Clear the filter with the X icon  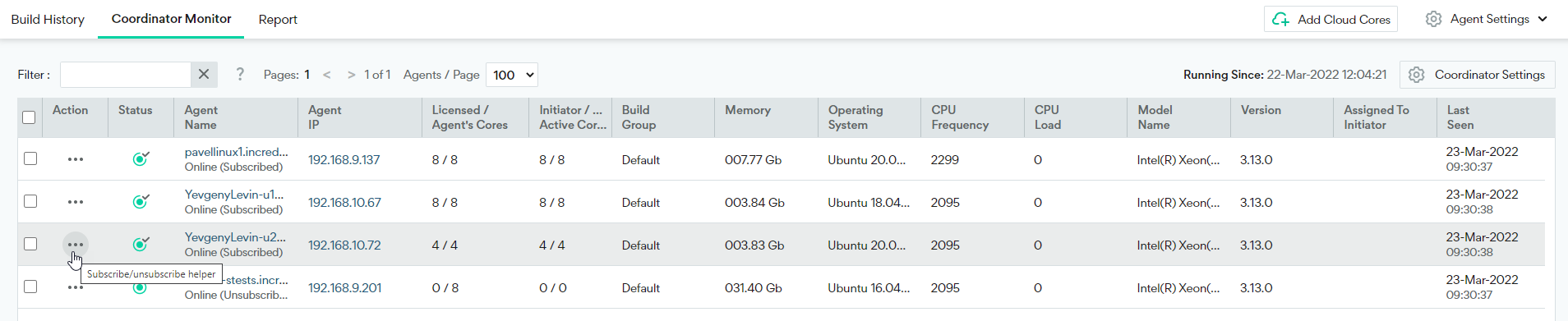point(204,75)
